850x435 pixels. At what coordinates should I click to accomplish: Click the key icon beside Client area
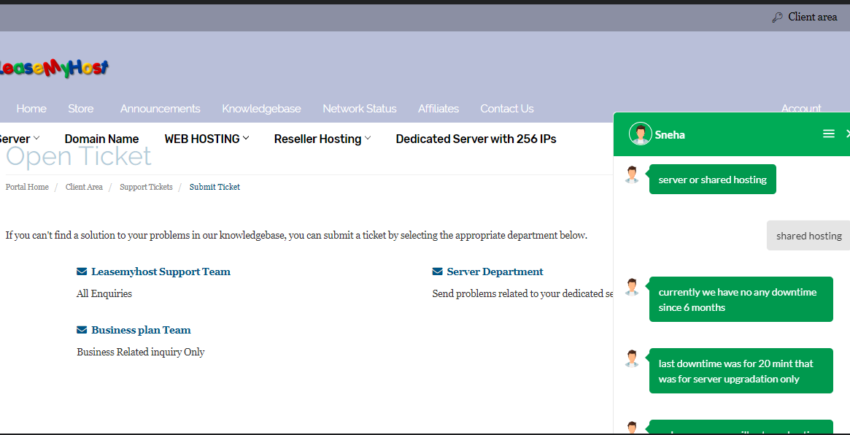pyautogui.click(x=777, y=17)
